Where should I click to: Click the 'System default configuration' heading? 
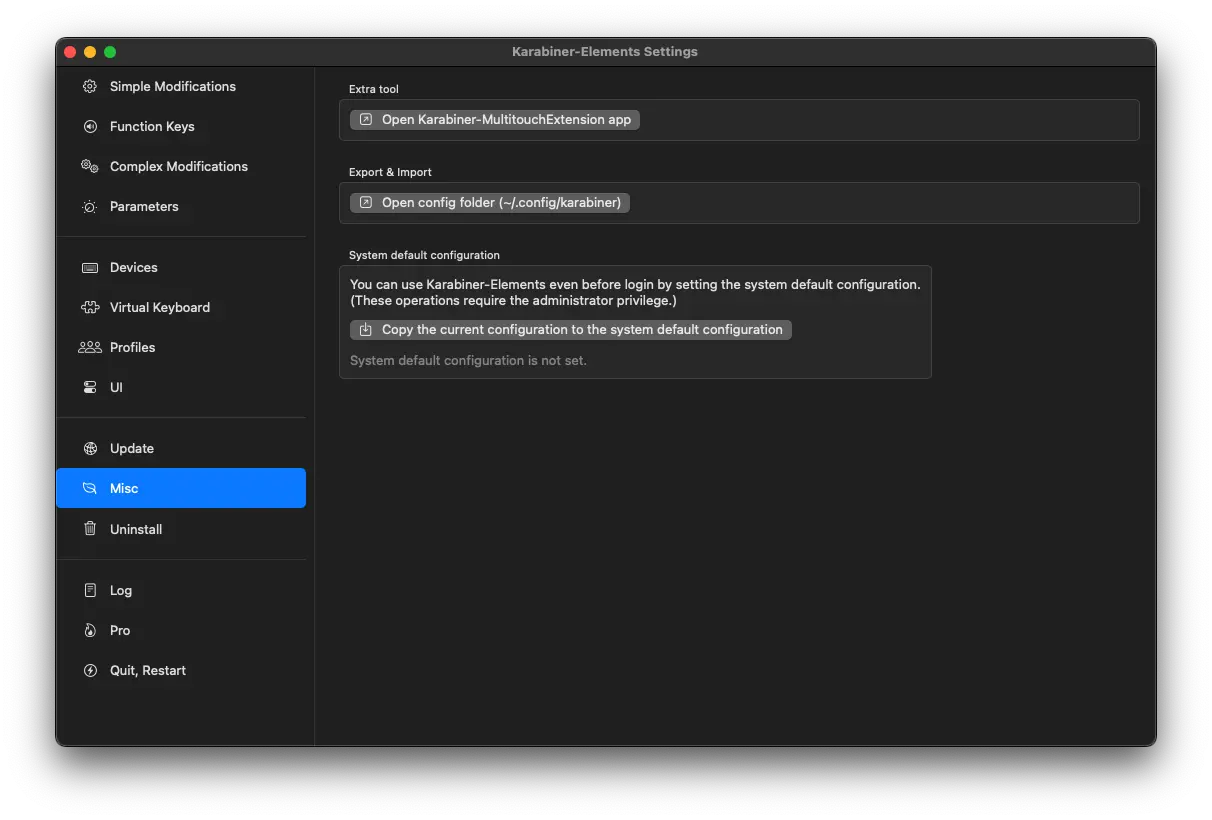424,255
